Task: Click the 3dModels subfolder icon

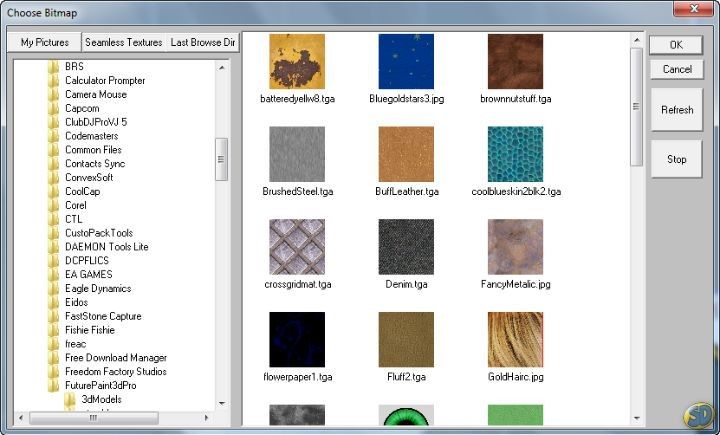Action: click(x=70, y=399)
